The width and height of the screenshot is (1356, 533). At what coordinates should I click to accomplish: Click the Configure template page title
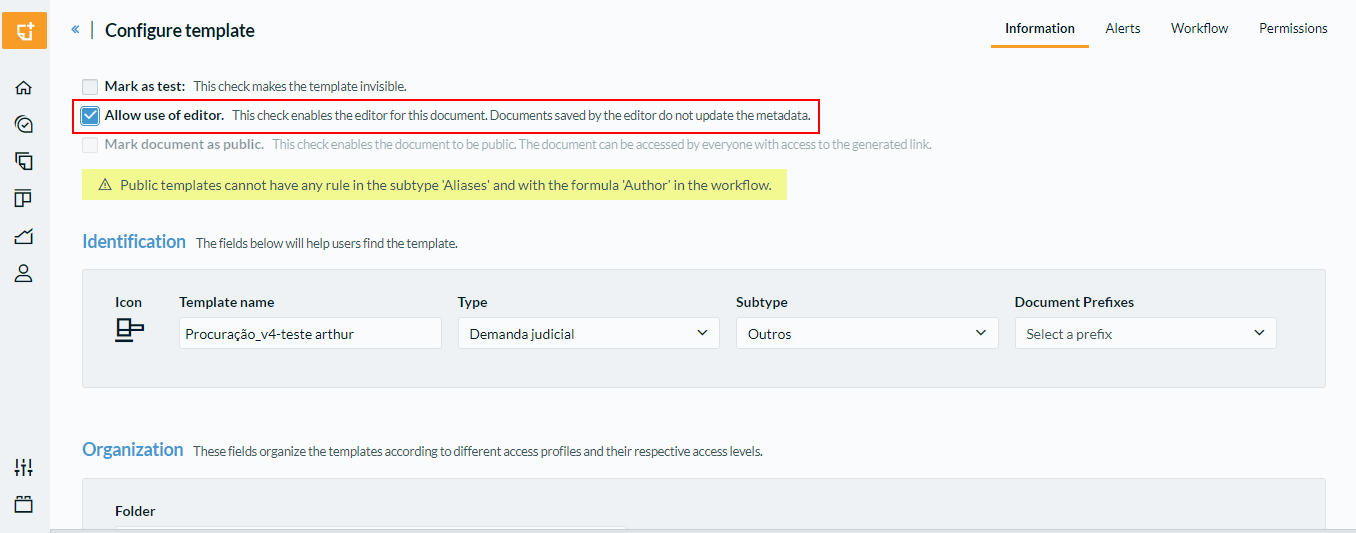click(180, 30)
